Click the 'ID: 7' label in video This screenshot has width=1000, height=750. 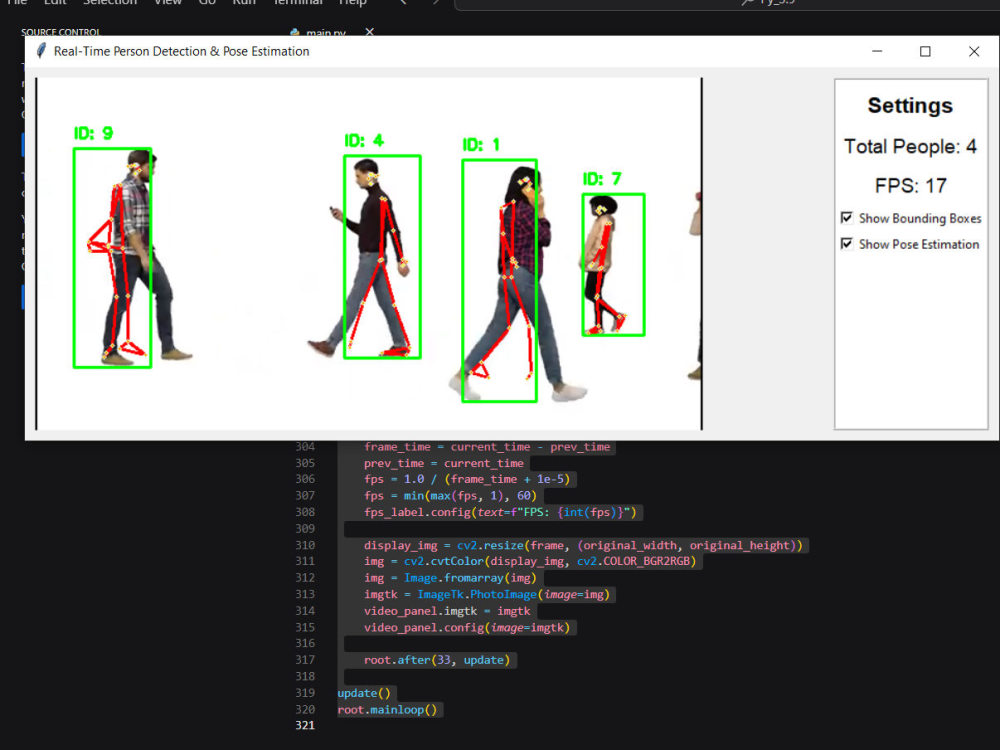click(x=602, y=179)
